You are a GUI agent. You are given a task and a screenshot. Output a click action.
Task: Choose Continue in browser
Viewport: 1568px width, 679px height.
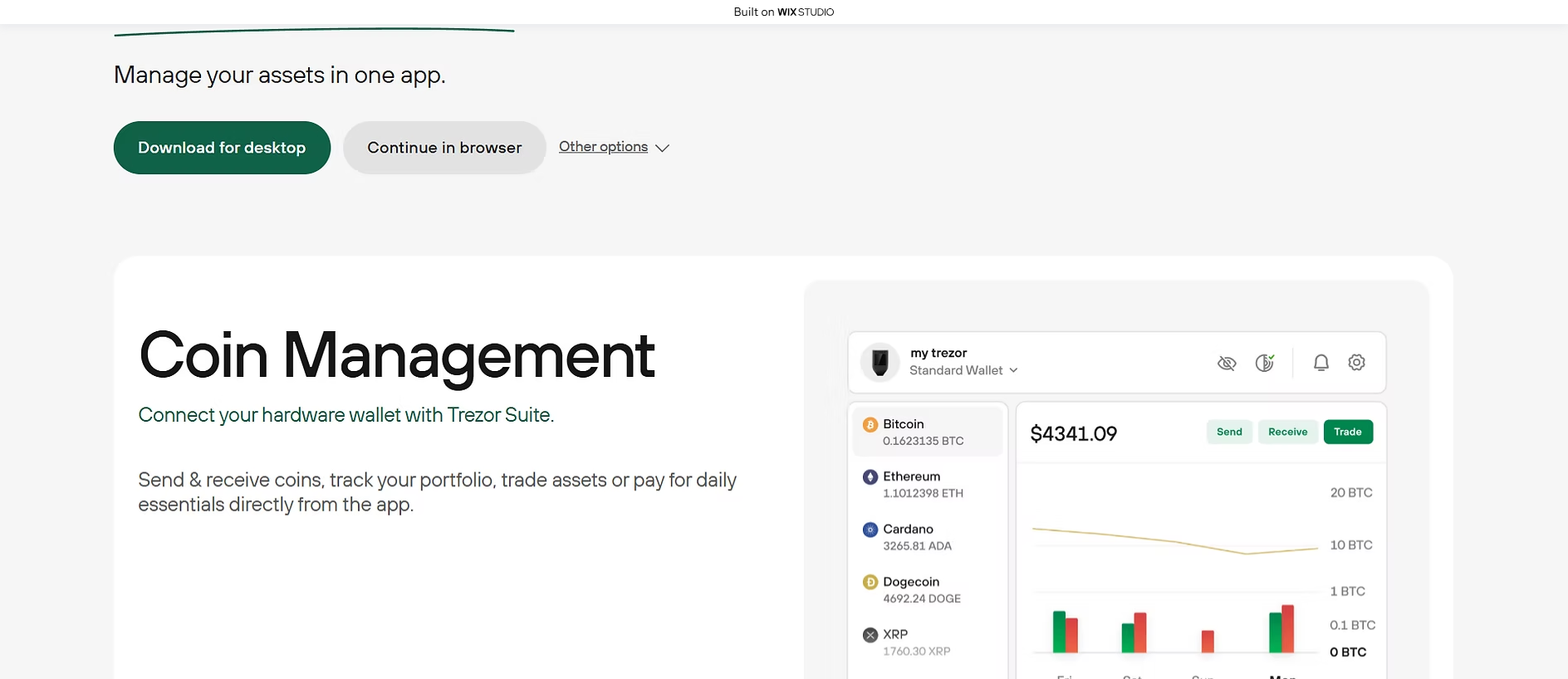(x=444, y=148)
